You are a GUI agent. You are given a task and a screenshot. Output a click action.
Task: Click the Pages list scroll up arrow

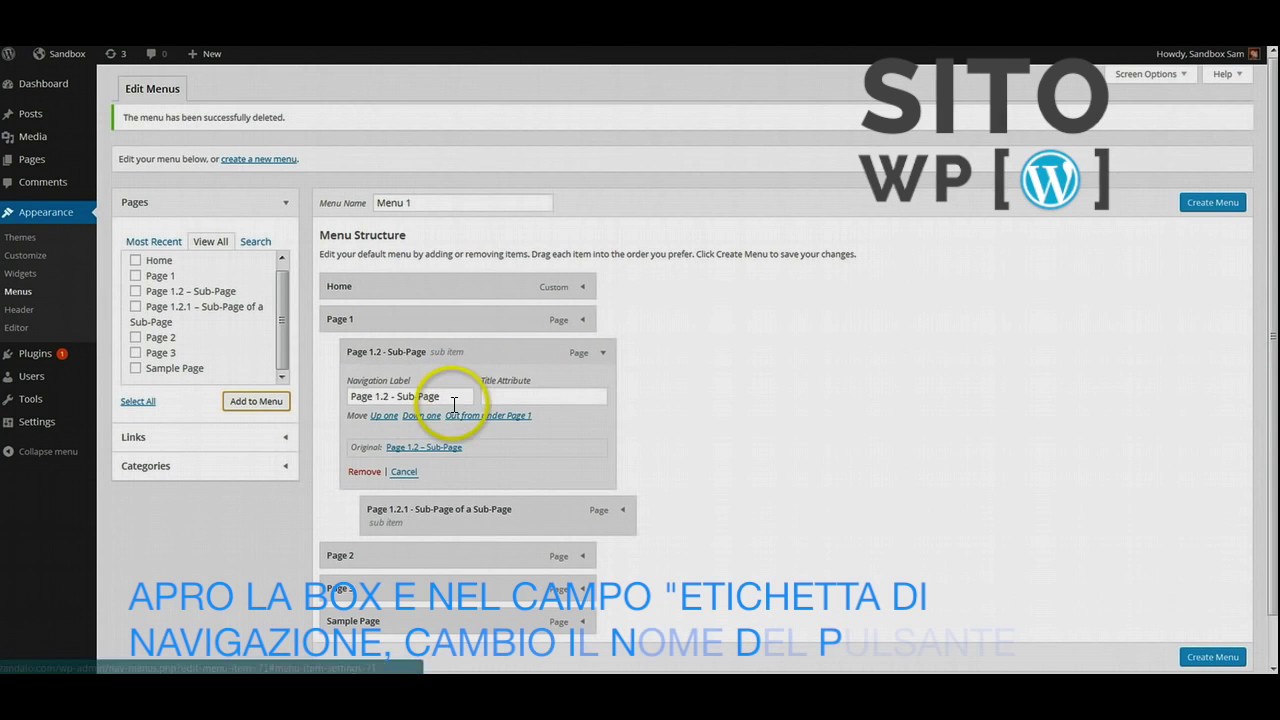pyautogui.click(x=282, y=258)
